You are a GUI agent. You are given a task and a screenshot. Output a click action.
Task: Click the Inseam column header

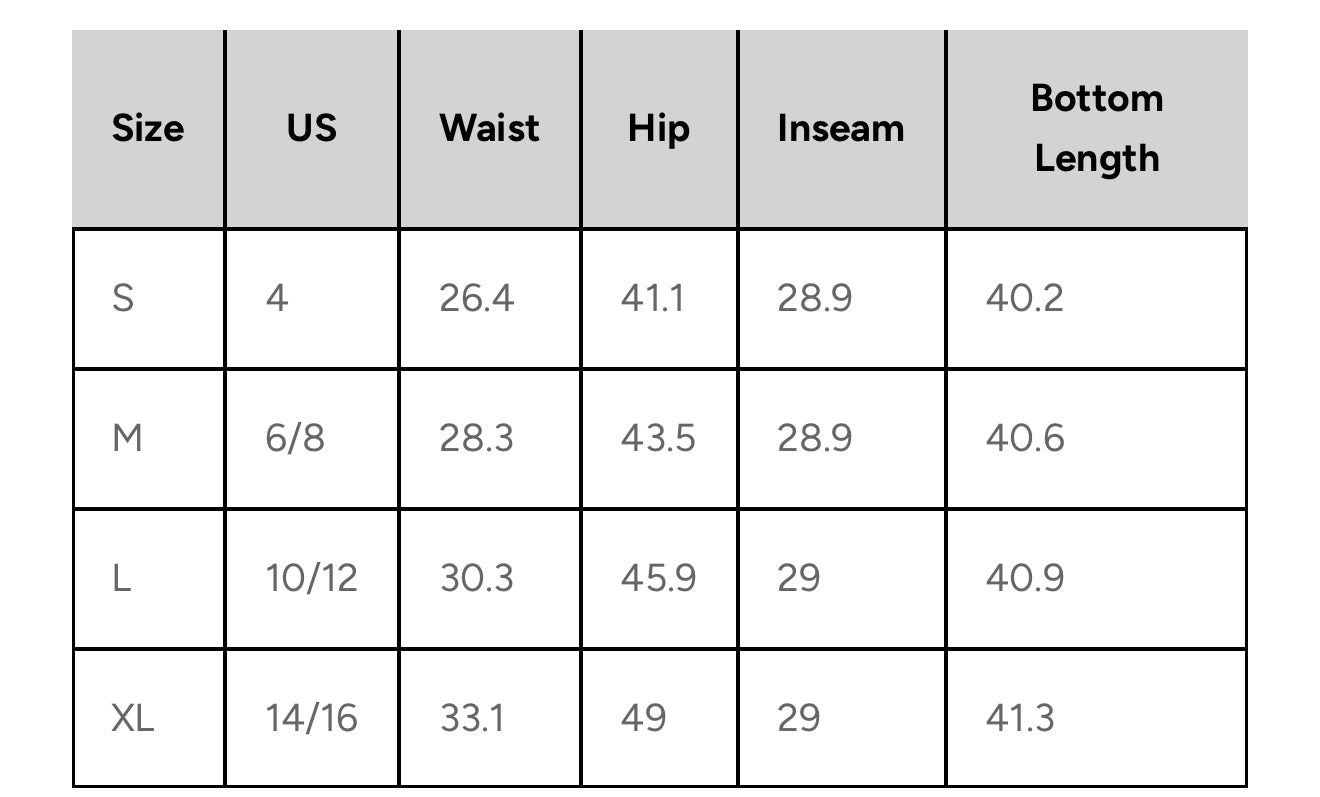[840, 128]
